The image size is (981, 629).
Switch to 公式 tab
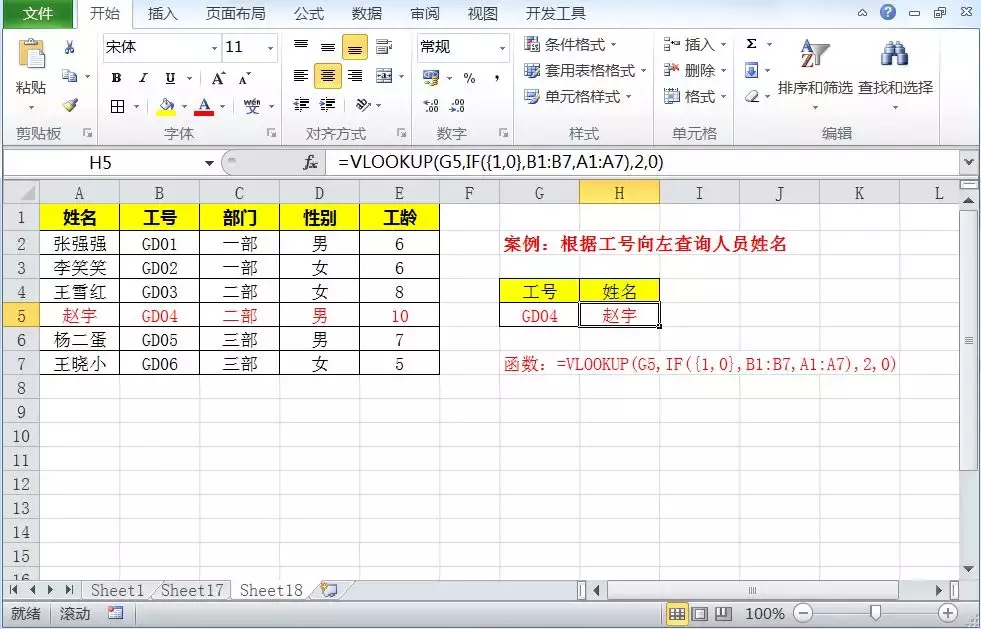[x=309, y=13]
